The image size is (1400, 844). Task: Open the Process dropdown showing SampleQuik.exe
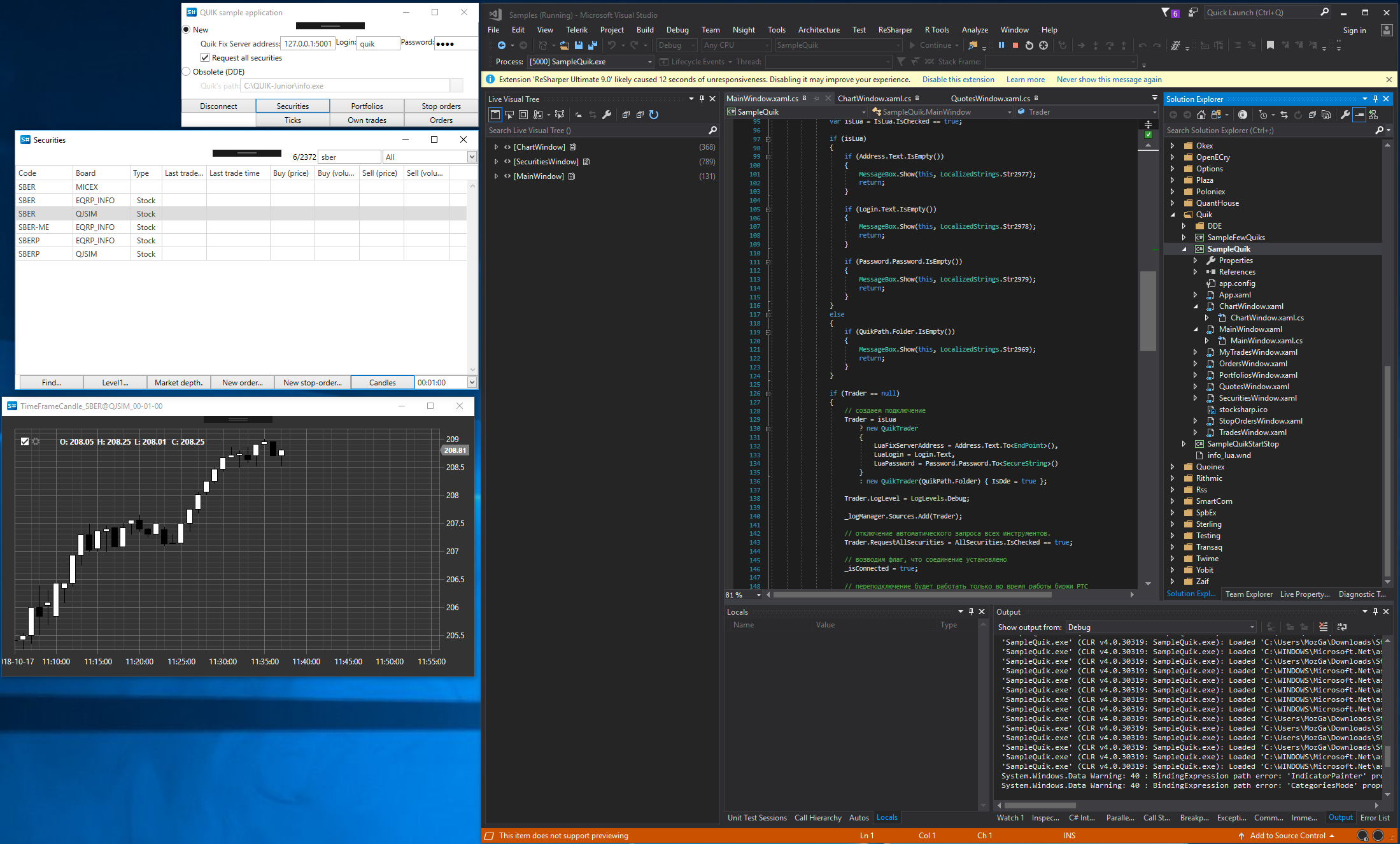590,62
